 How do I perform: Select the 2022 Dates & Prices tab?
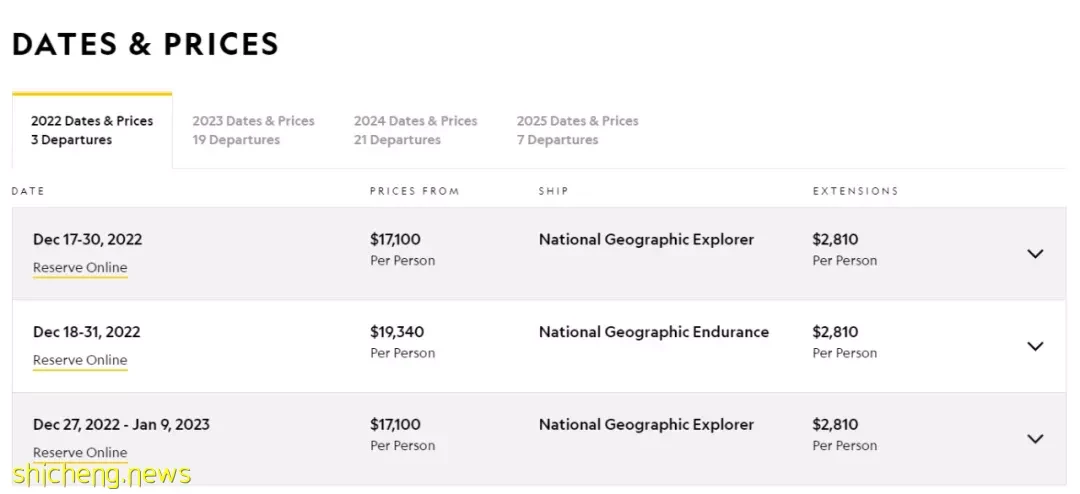pyautogui.click(x=92, y=130)
